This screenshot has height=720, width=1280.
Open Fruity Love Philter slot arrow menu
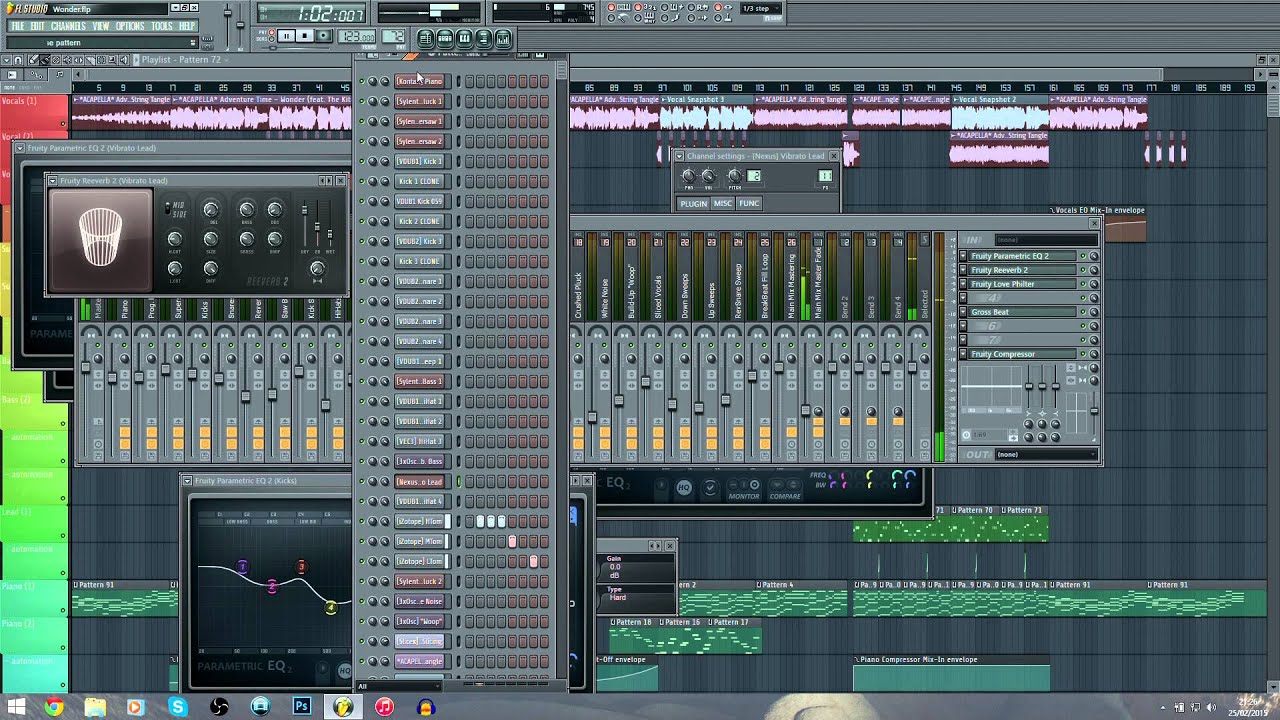pos(963,284)
